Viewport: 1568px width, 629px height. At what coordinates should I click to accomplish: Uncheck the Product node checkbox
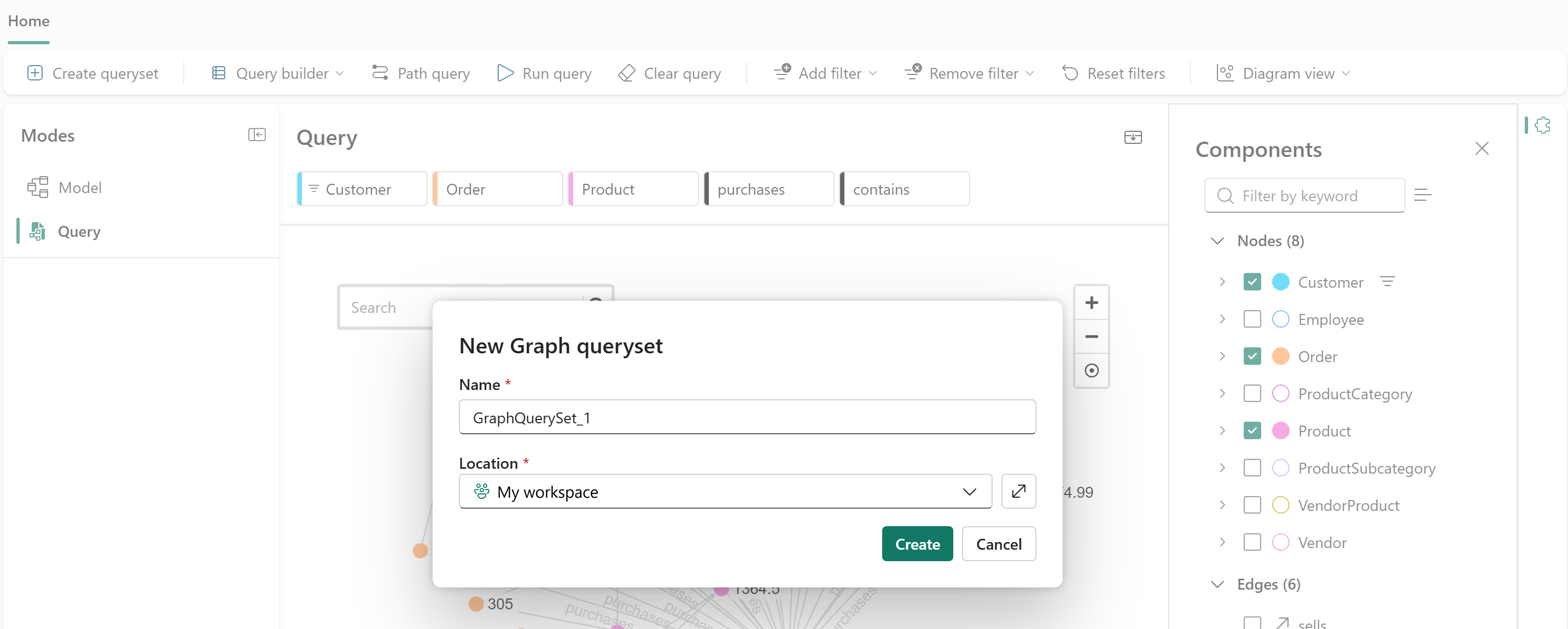click(x=1251, y=430)
